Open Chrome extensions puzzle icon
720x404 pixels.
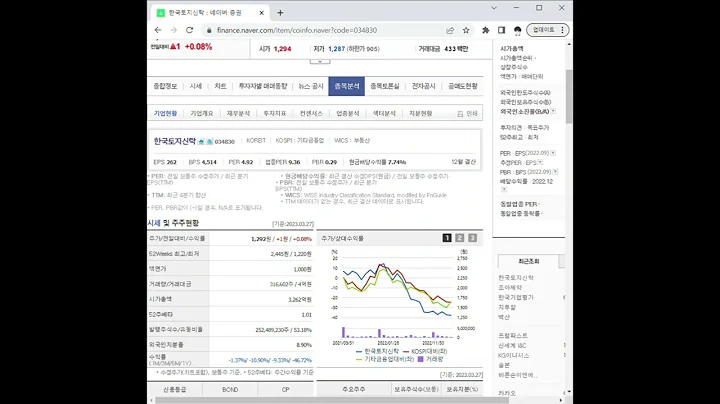pyautogui.click(x=485, y=30)
